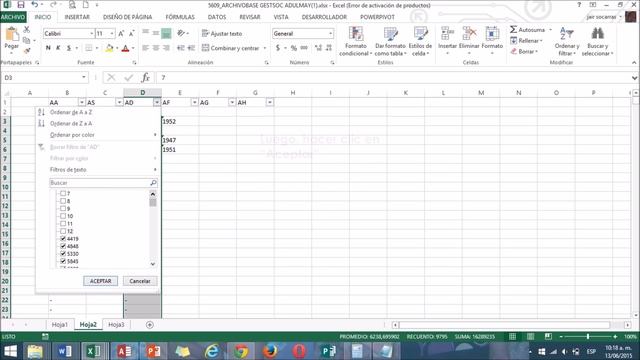
Task: Click Autosuma sigma icon
Action: (513, 30)
